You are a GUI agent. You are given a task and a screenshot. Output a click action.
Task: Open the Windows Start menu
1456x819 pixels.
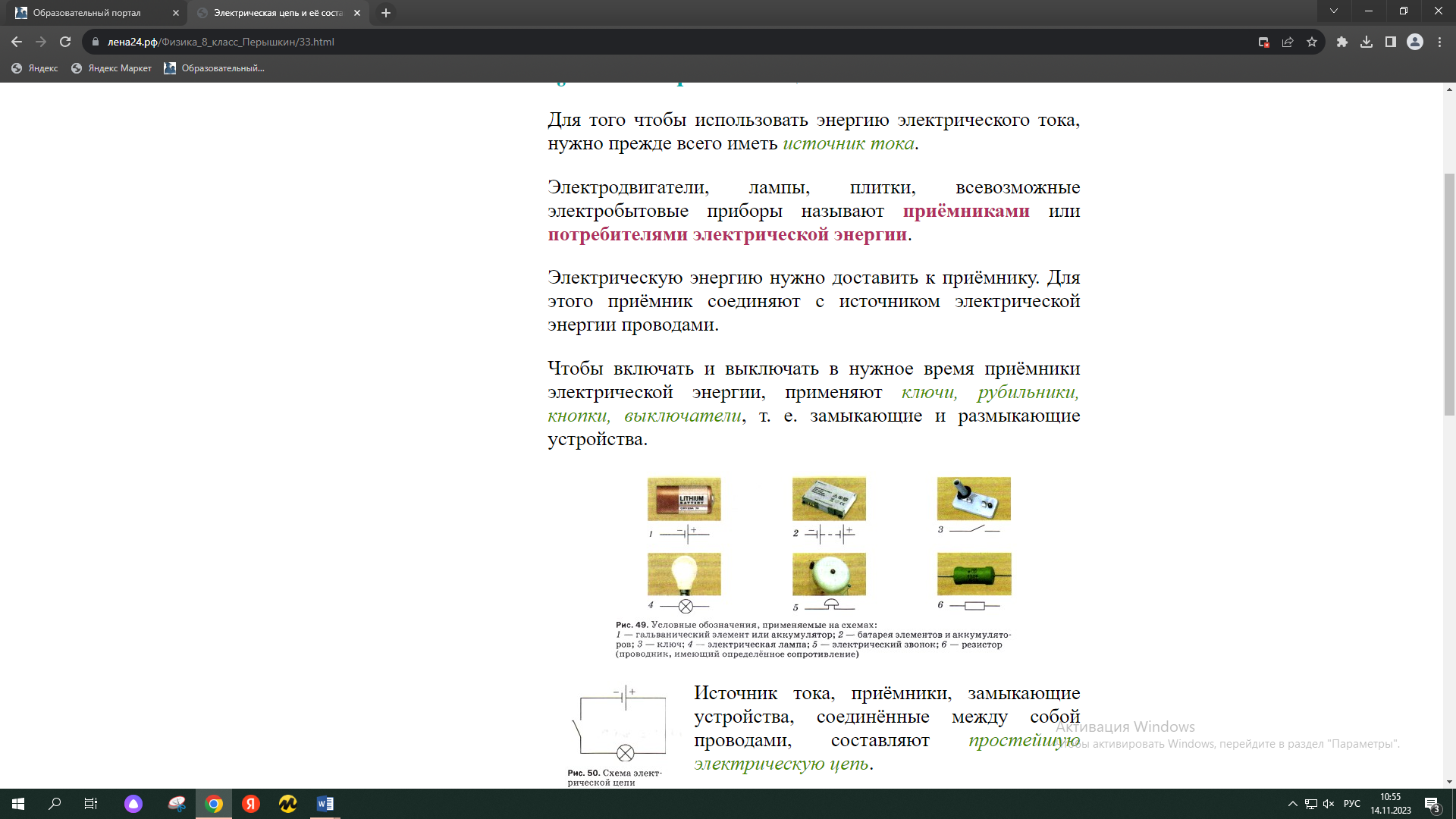pos(18,804)
